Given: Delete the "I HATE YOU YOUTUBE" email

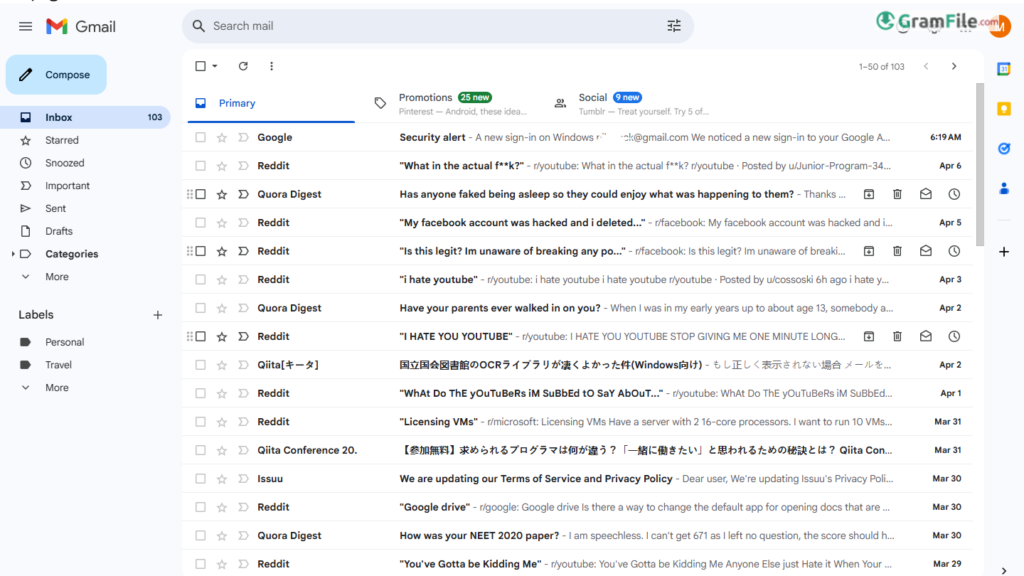Looking at the screenshot, I should pos(897,336).
